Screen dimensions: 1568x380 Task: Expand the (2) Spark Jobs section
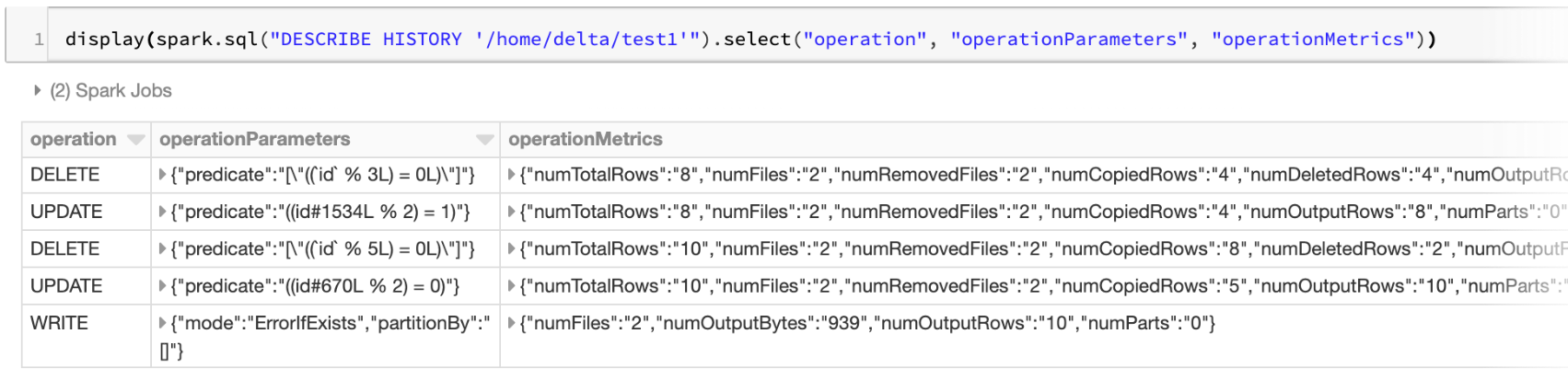[38, 90]
